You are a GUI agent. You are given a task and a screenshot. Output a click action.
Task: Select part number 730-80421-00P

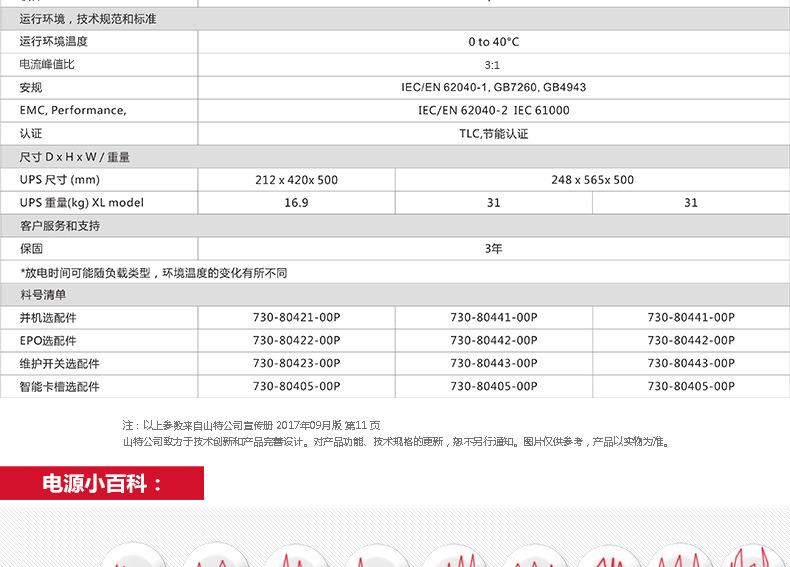point(296,318)
